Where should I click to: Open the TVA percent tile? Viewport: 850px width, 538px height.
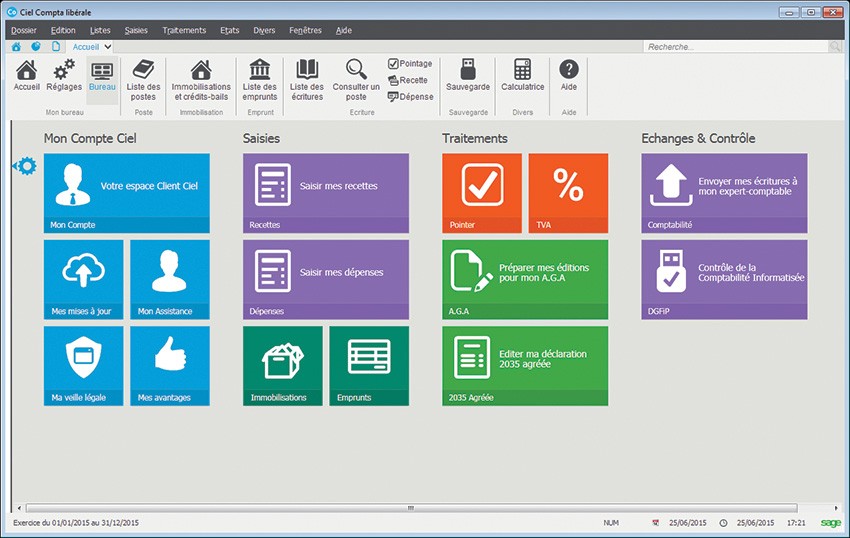[x=567, y=193]
